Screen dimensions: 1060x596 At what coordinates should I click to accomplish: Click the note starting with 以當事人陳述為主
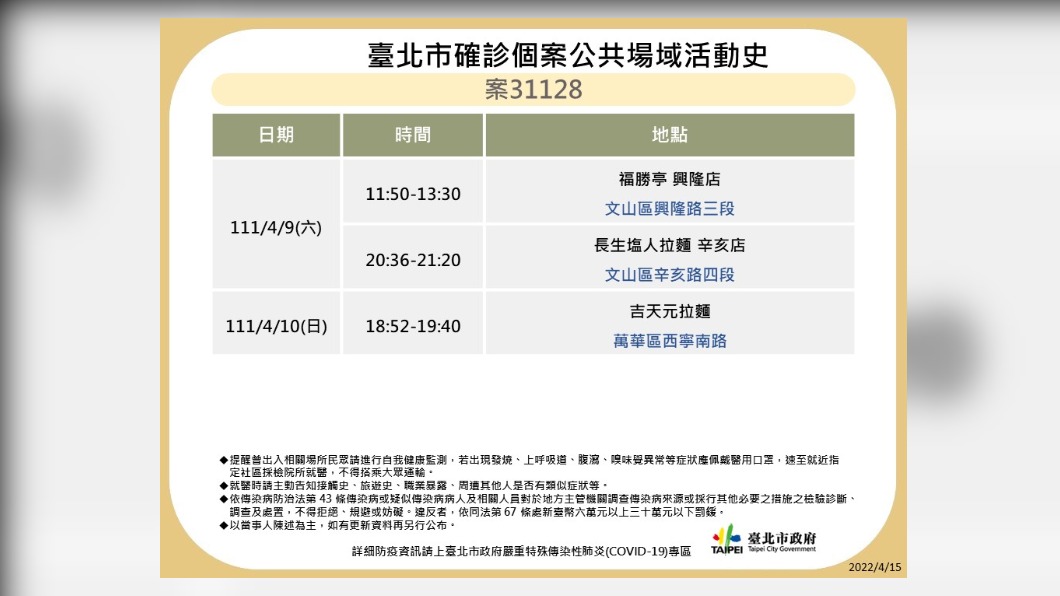(x=337, y=525)
